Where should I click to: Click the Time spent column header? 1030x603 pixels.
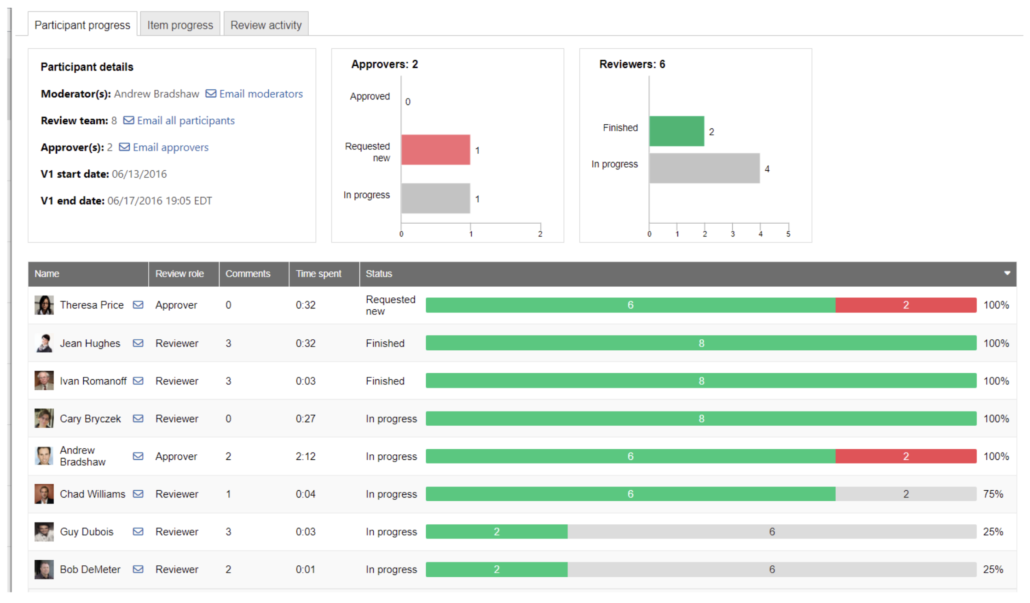(x=318, y=274)
